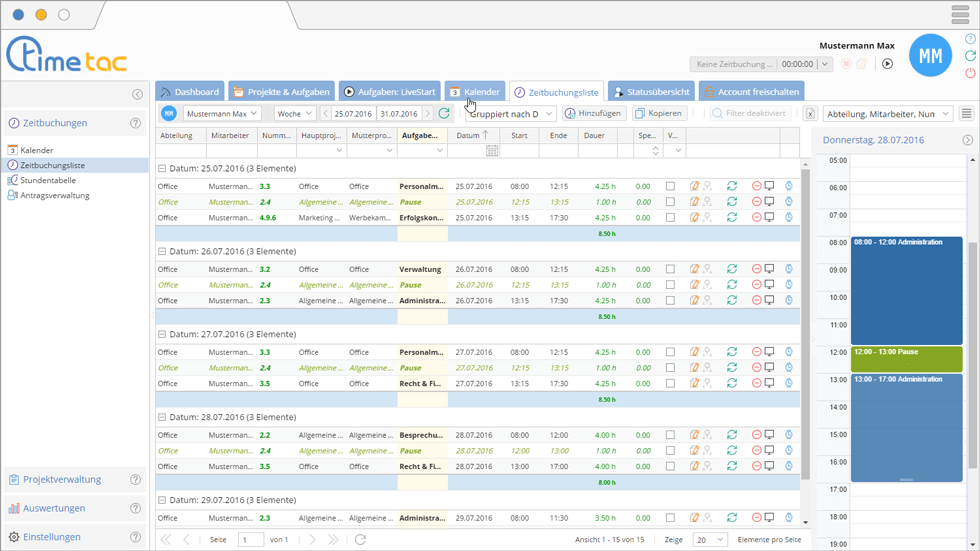Click the Excel export icon
This screenshot has width=980, height=551.
click(x=810, y=114)
